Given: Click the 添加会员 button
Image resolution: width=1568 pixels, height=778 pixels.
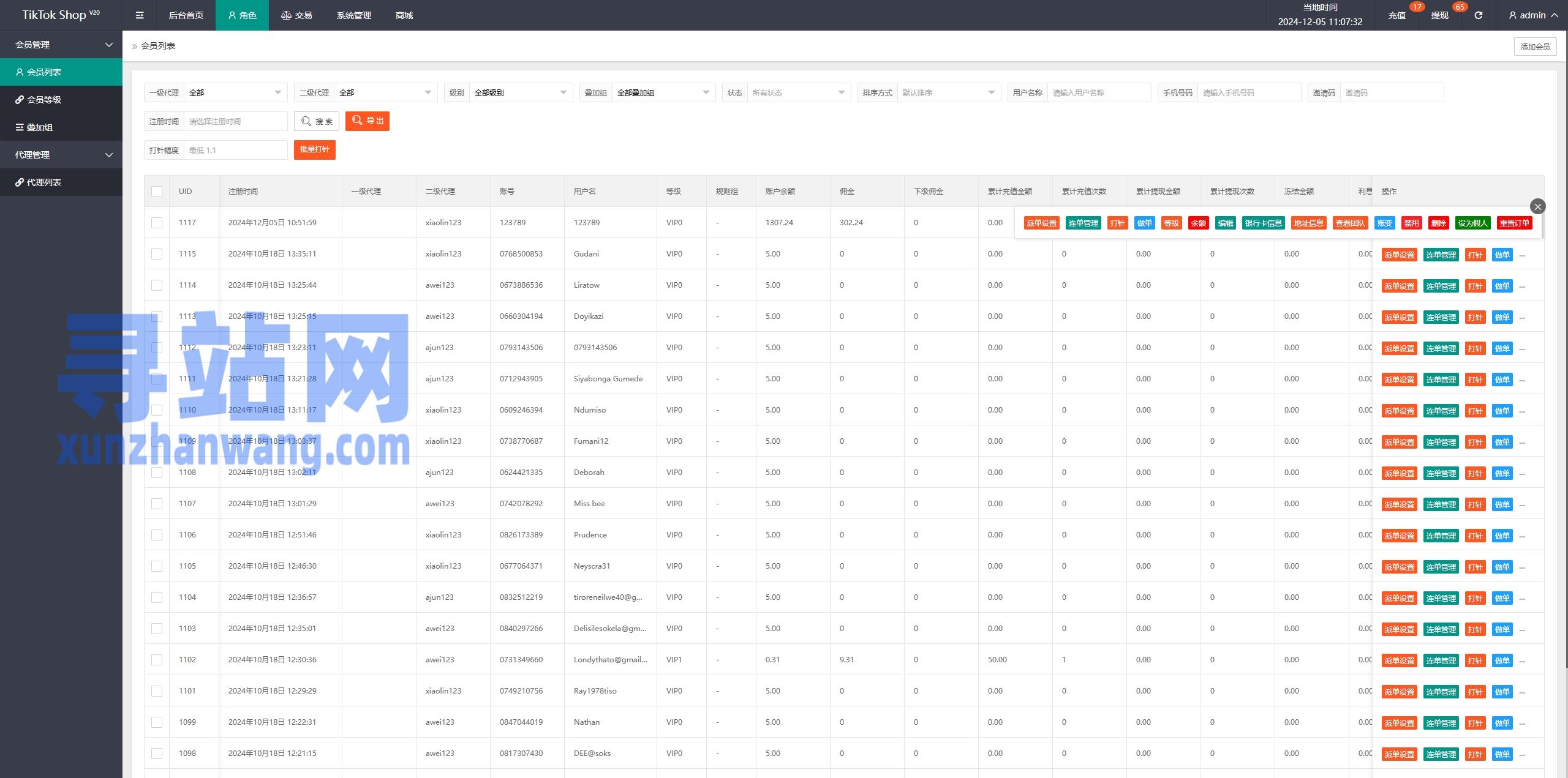Looking at the screenshot, I should (x=1535, y=47).
